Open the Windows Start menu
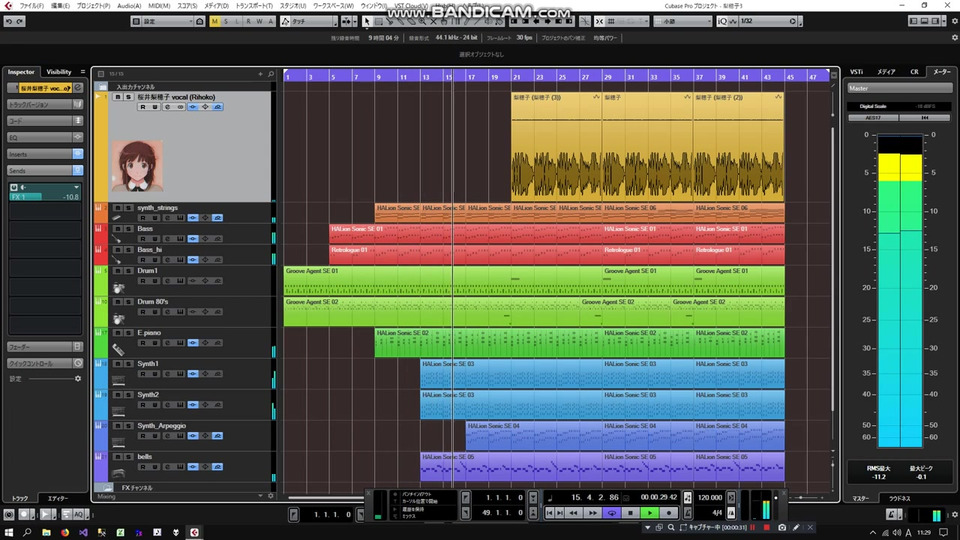Screen dimensions: 960x540 click(x=9, y=533)
